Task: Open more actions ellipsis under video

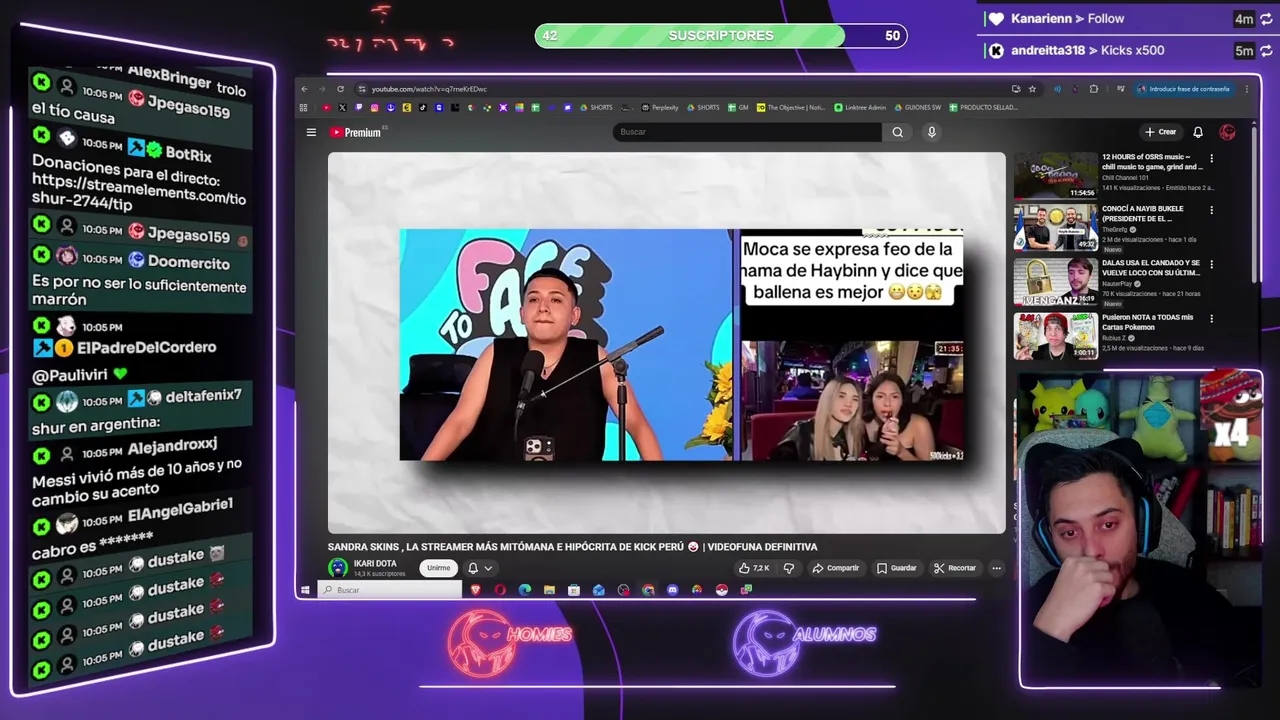Action: tap(996, 568)
